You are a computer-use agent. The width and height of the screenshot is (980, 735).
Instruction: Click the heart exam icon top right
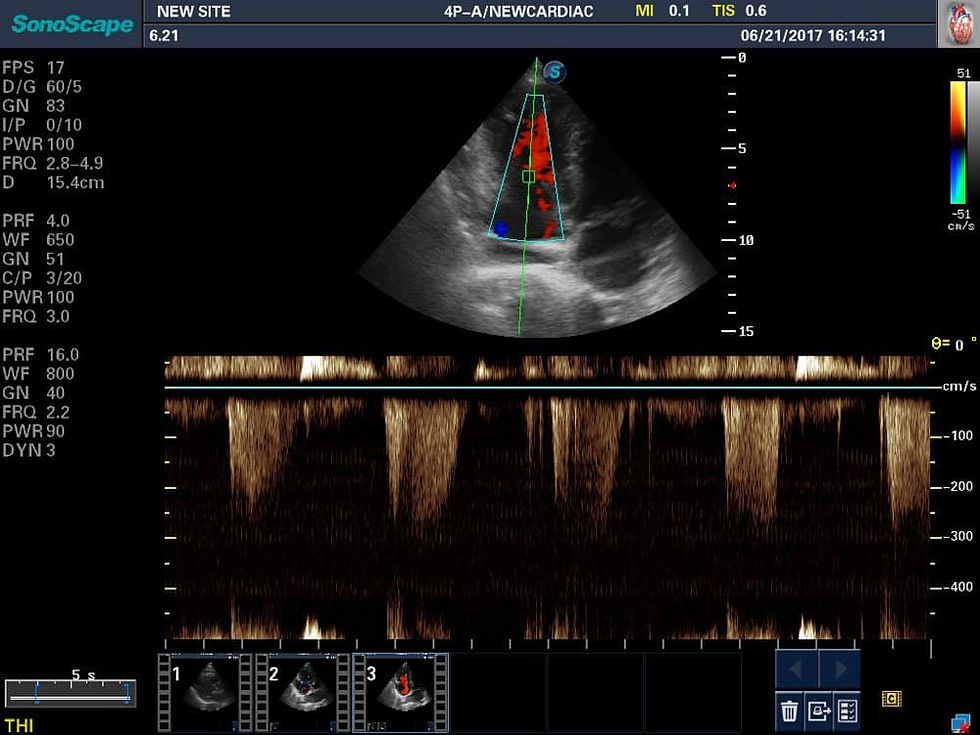pyautogui.click(x=959, y=24)
